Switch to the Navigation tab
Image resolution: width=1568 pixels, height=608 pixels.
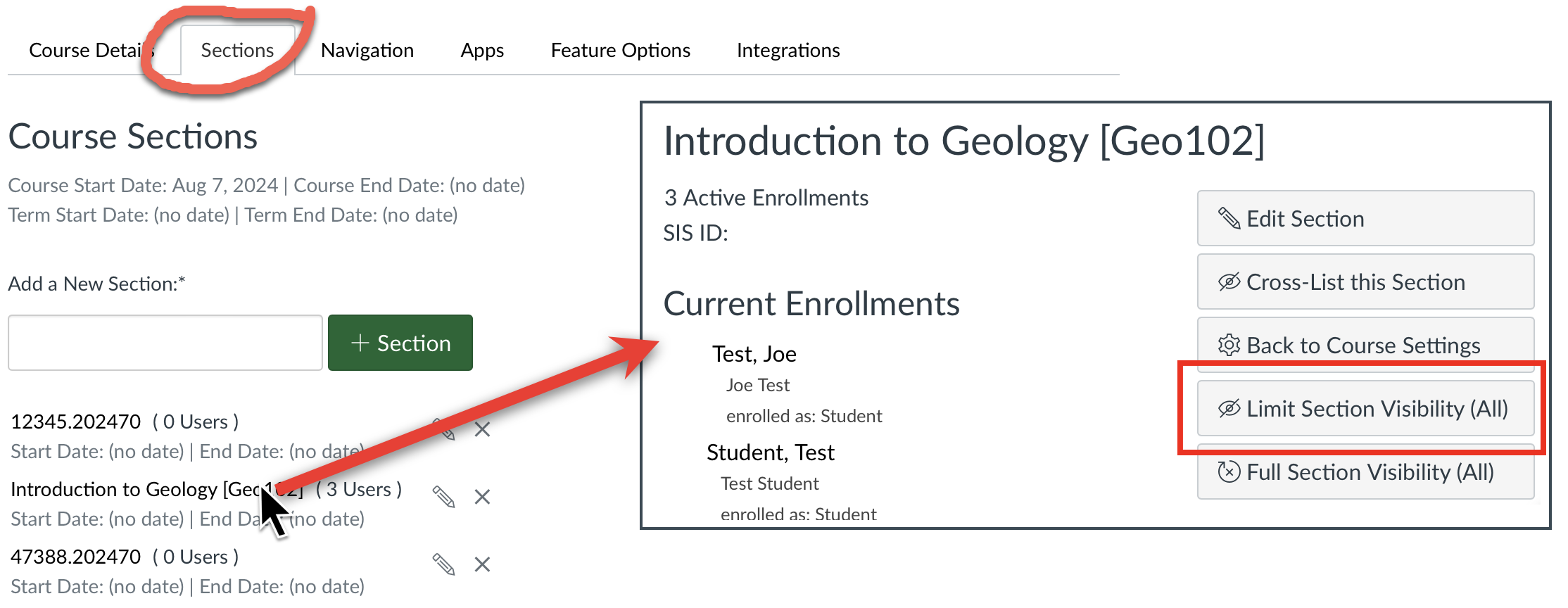[367, 51]
